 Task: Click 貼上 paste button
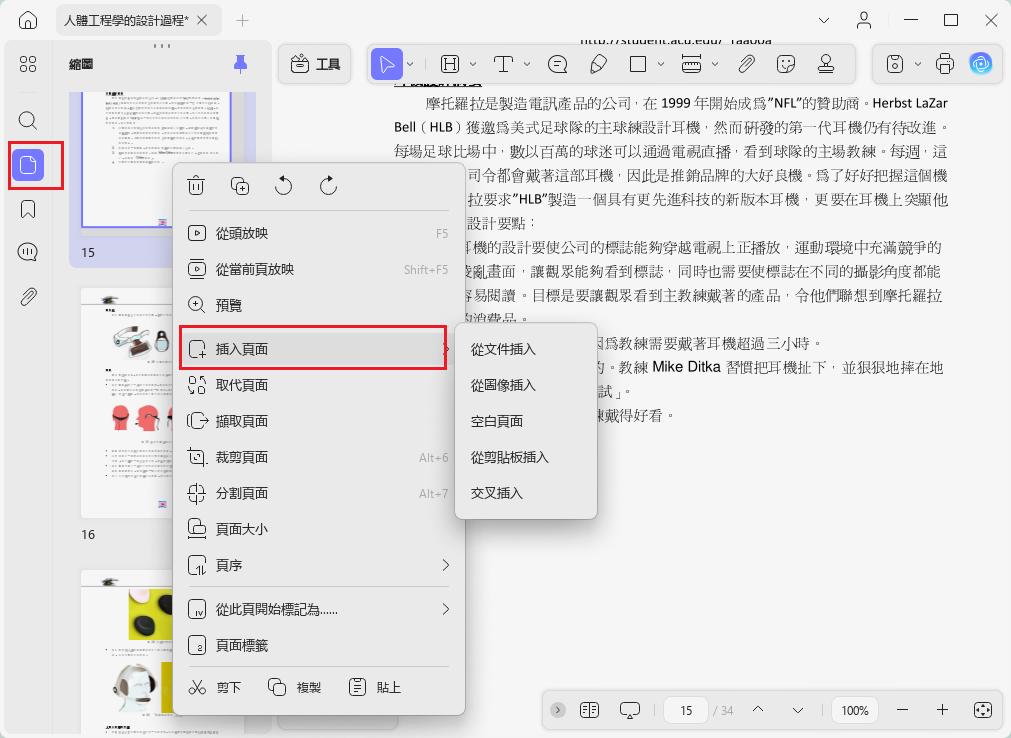pyautogui.click(x=375, y=687)
